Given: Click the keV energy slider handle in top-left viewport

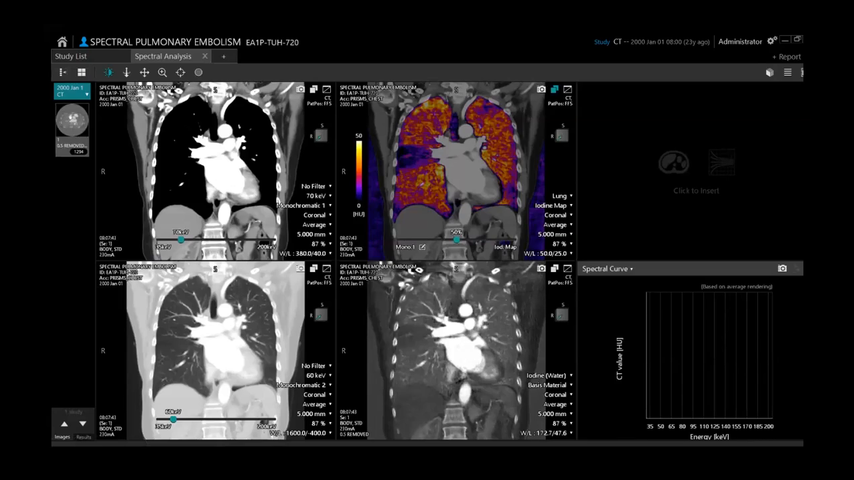Looking at the screenshot, I should (181, 240).
